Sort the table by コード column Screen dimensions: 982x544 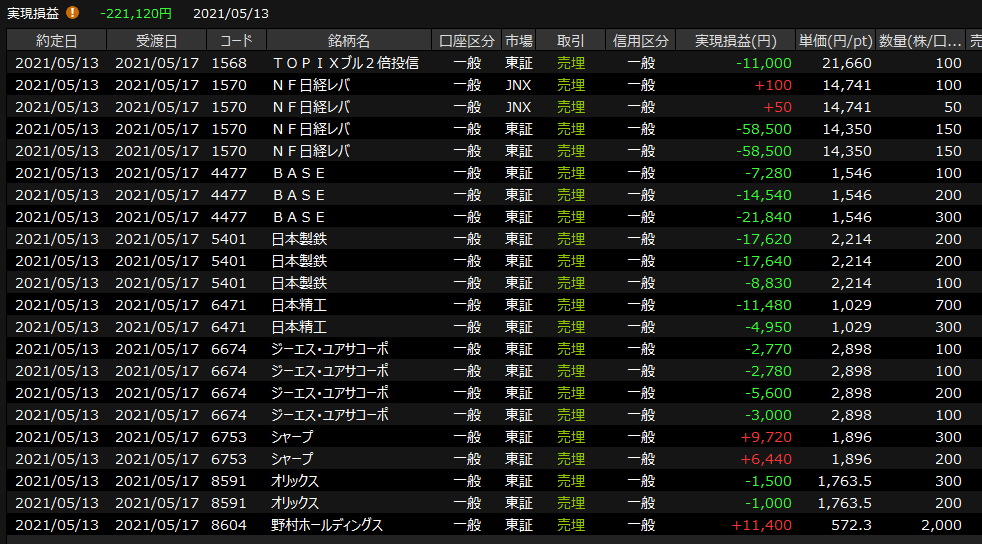point(237,41)
